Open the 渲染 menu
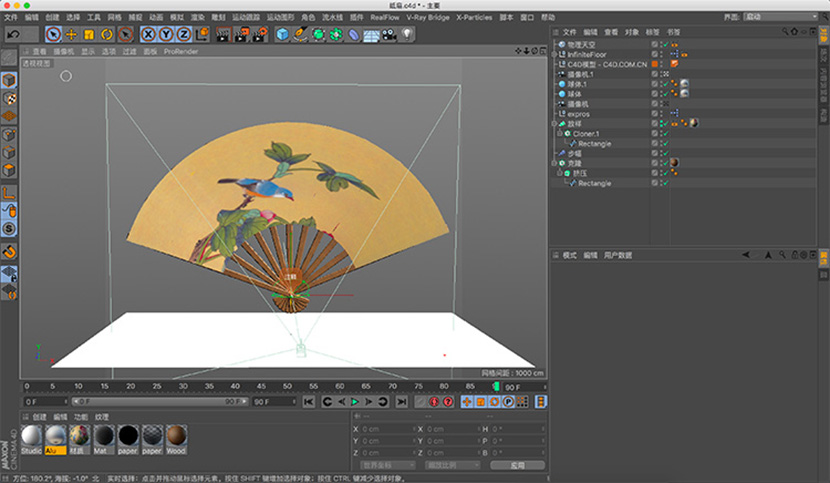The width and height of the screenshot is (830, 483). coord(197,17)
